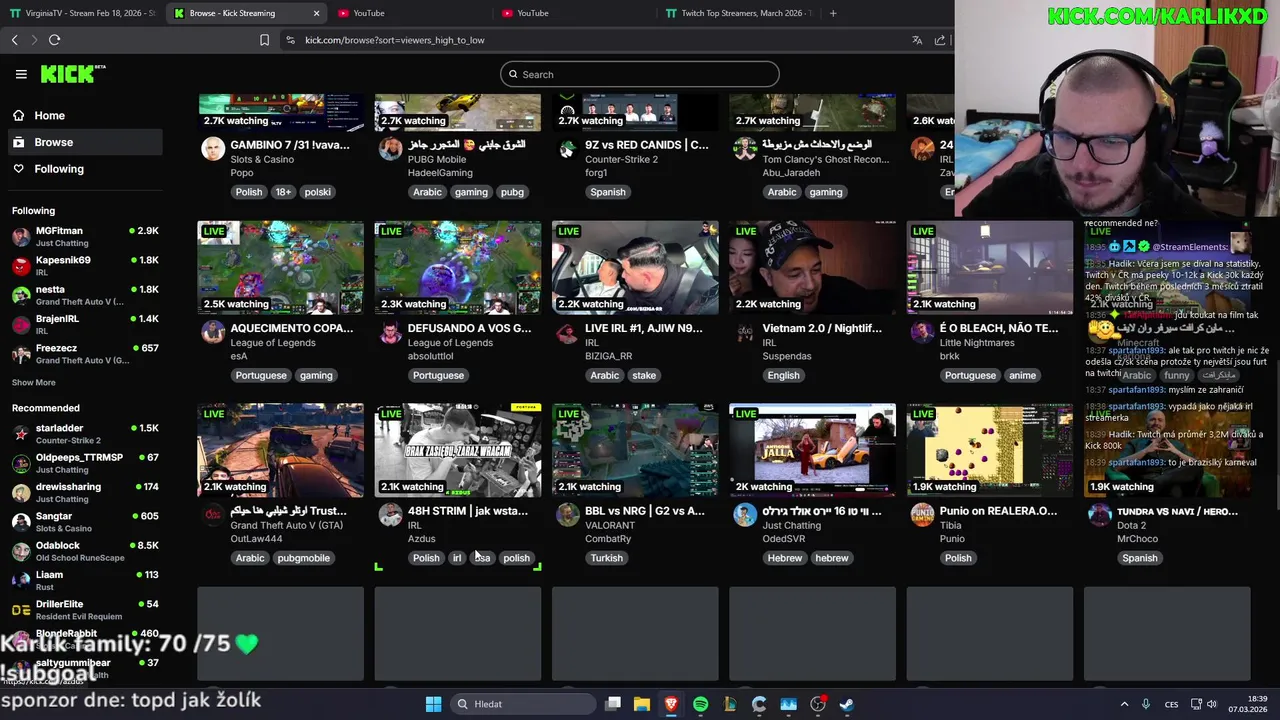Image resolution: width=1280 pixels, height=720 pixels.
Task: Close the Browse - Kick Streaming tab
Action: [317, 13]
